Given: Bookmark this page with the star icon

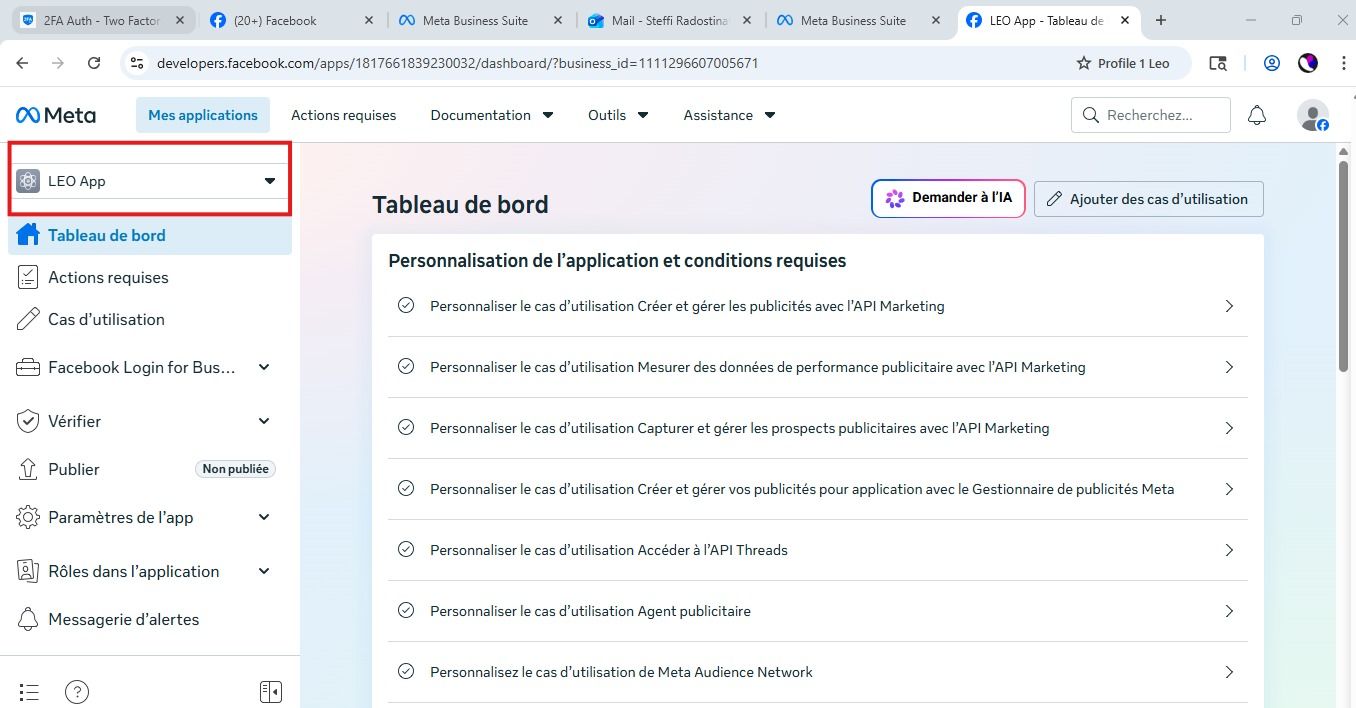Looking at the screenshot, I should (1083, 63).
